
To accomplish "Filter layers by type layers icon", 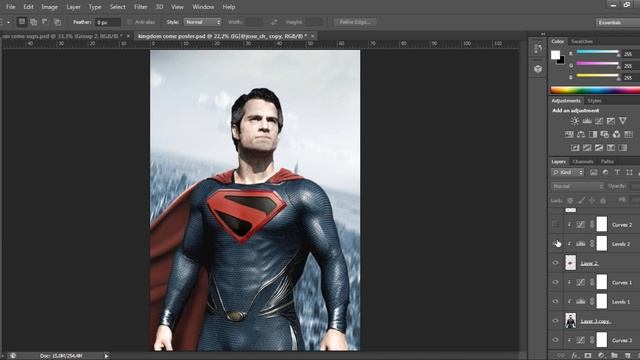I will (617, 173).
